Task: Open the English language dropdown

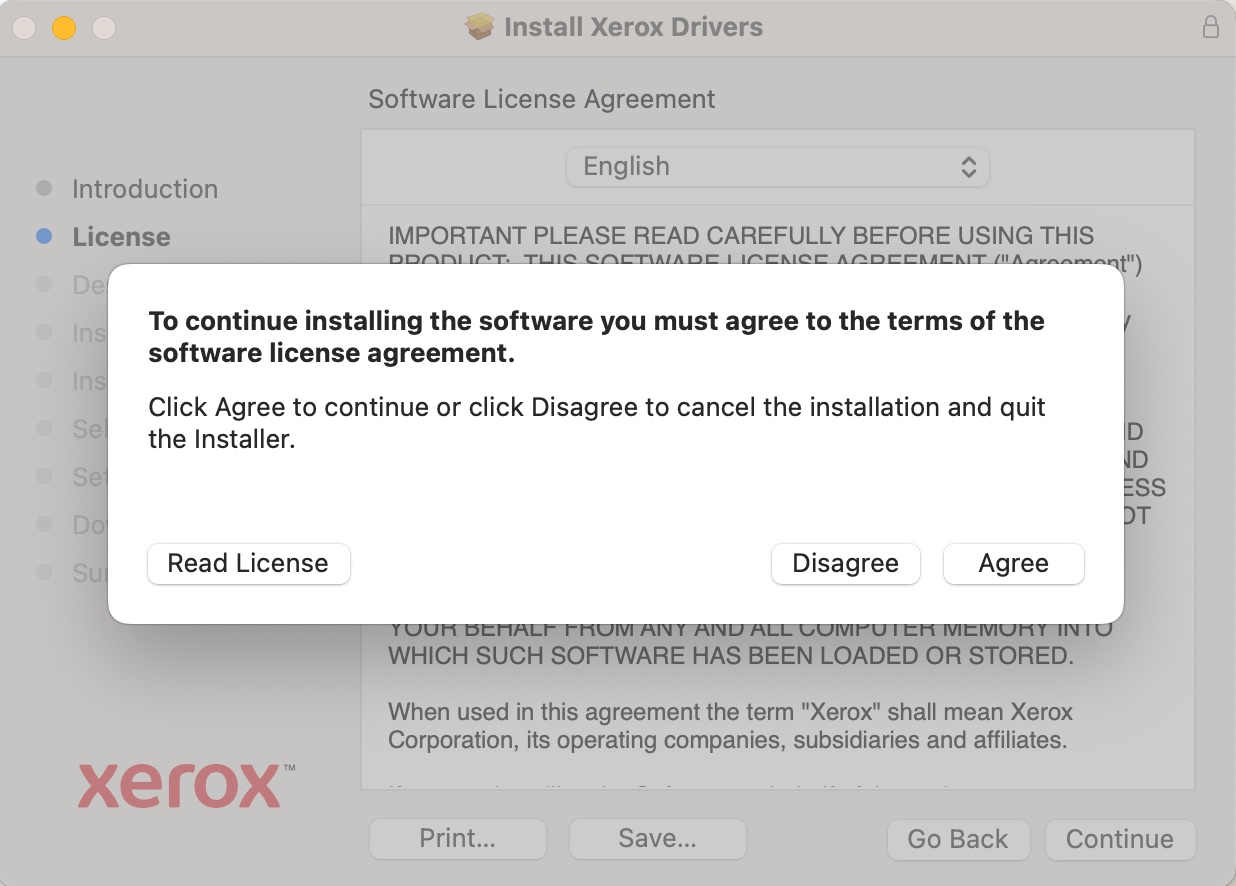Action: coord(777,166)
